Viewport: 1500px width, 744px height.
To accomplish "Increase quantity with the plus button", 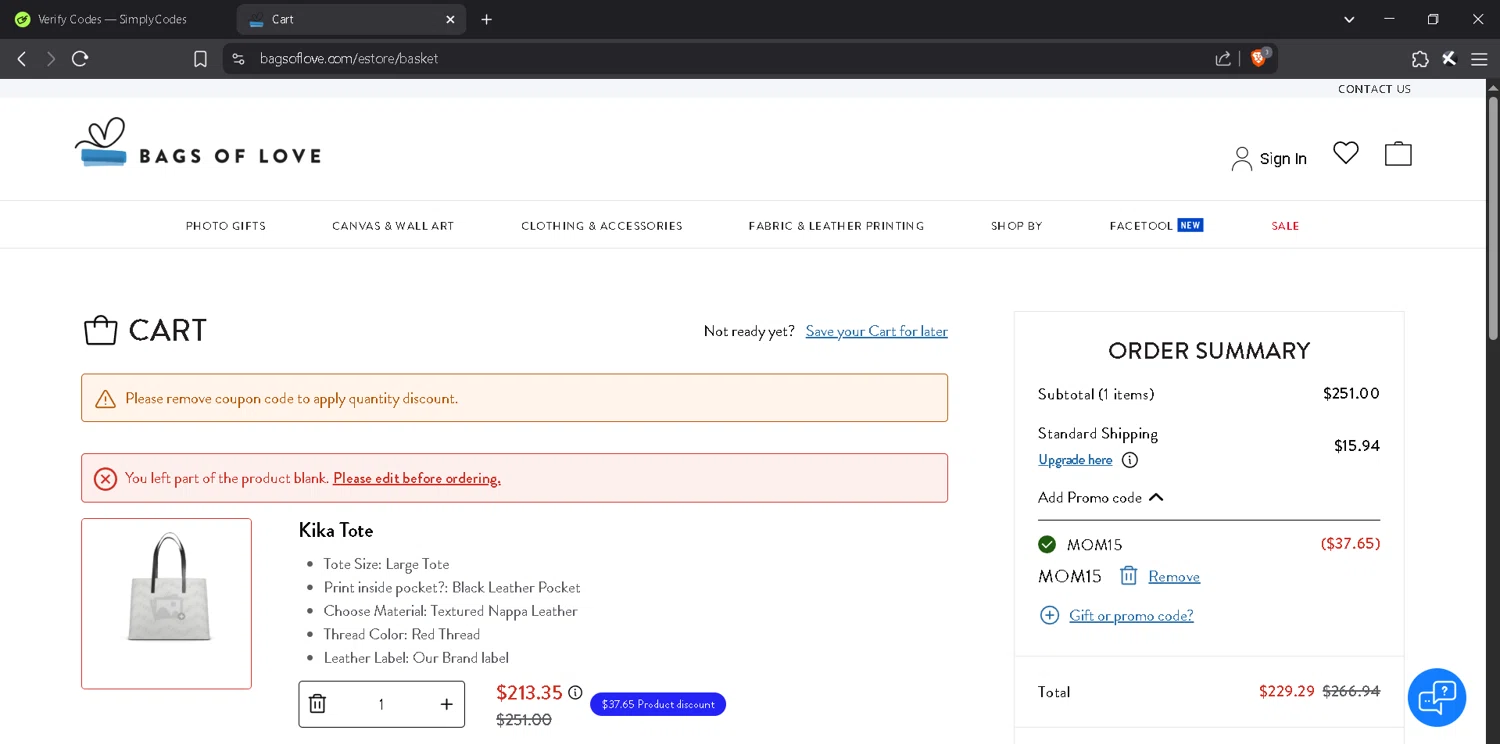I will pyautogui.click(x=446, y=704).
